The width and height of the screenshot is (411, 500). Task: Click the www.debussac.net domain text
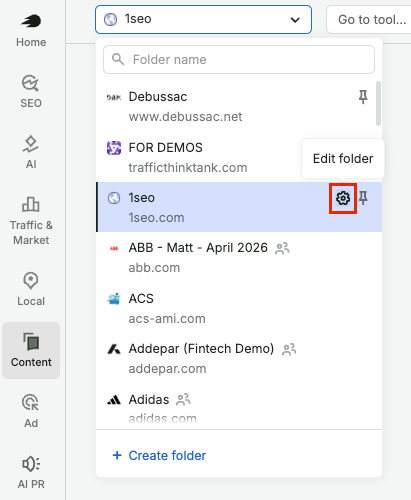pyautogui.click(x=185, y=117)
